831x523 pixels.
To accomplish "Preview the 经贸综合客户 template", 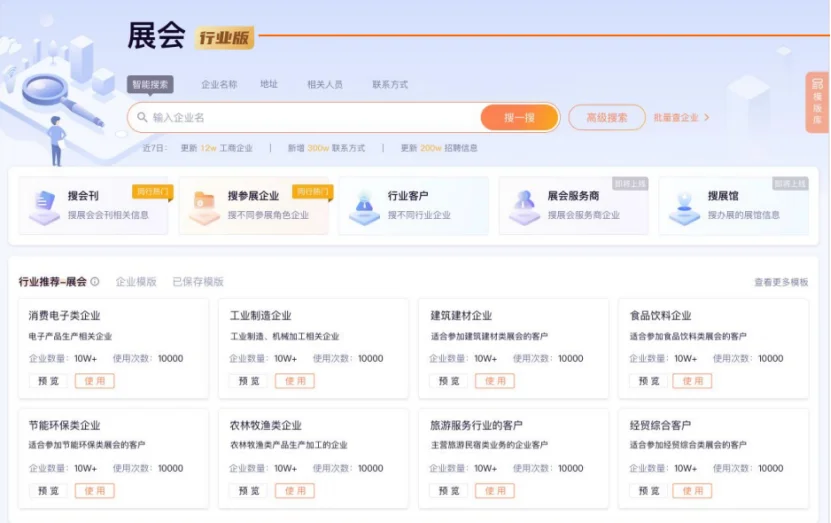I will (649, 491).
